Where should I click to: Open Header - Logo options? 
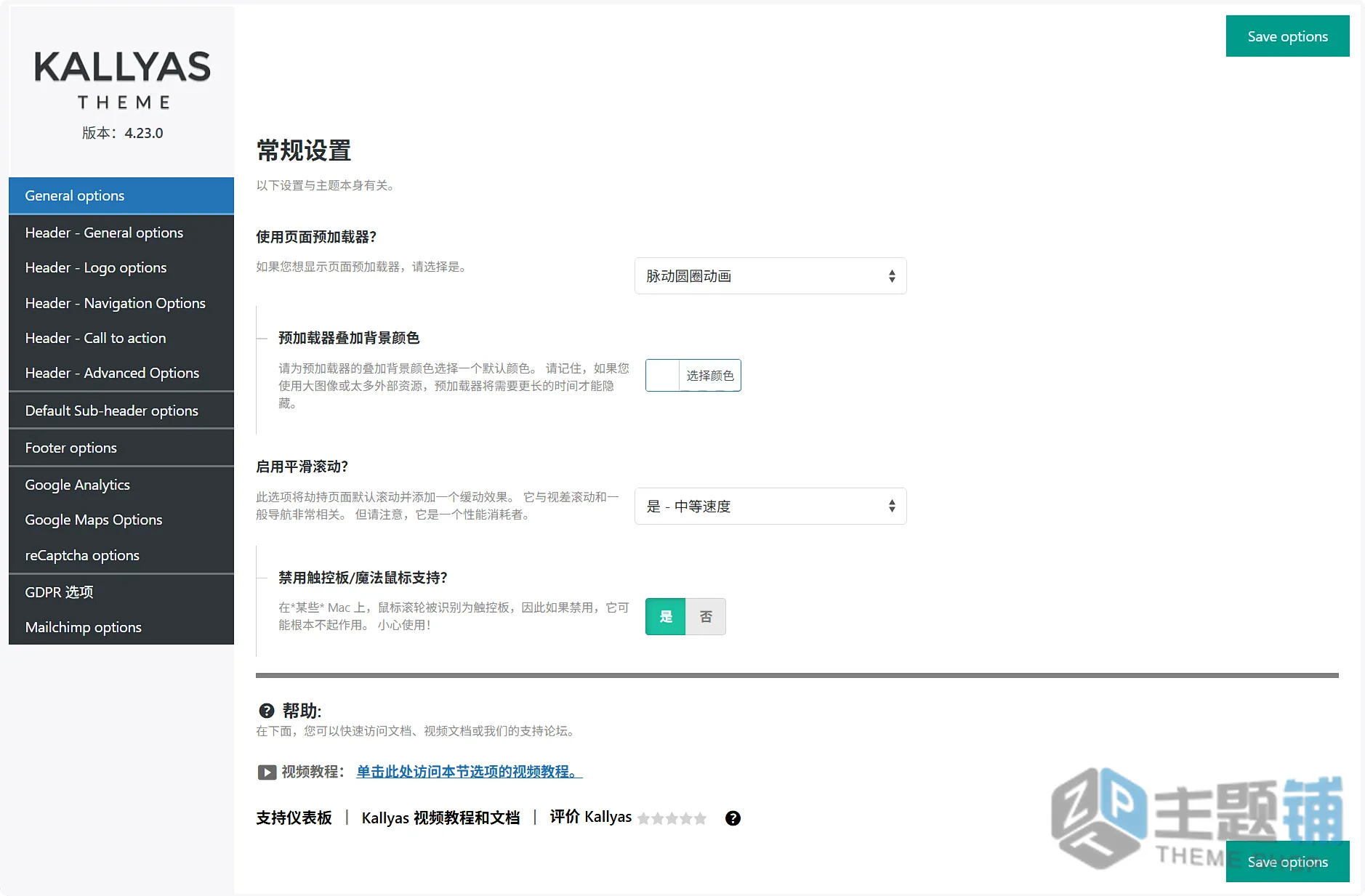pyautogui.click(x=121, y=267)
